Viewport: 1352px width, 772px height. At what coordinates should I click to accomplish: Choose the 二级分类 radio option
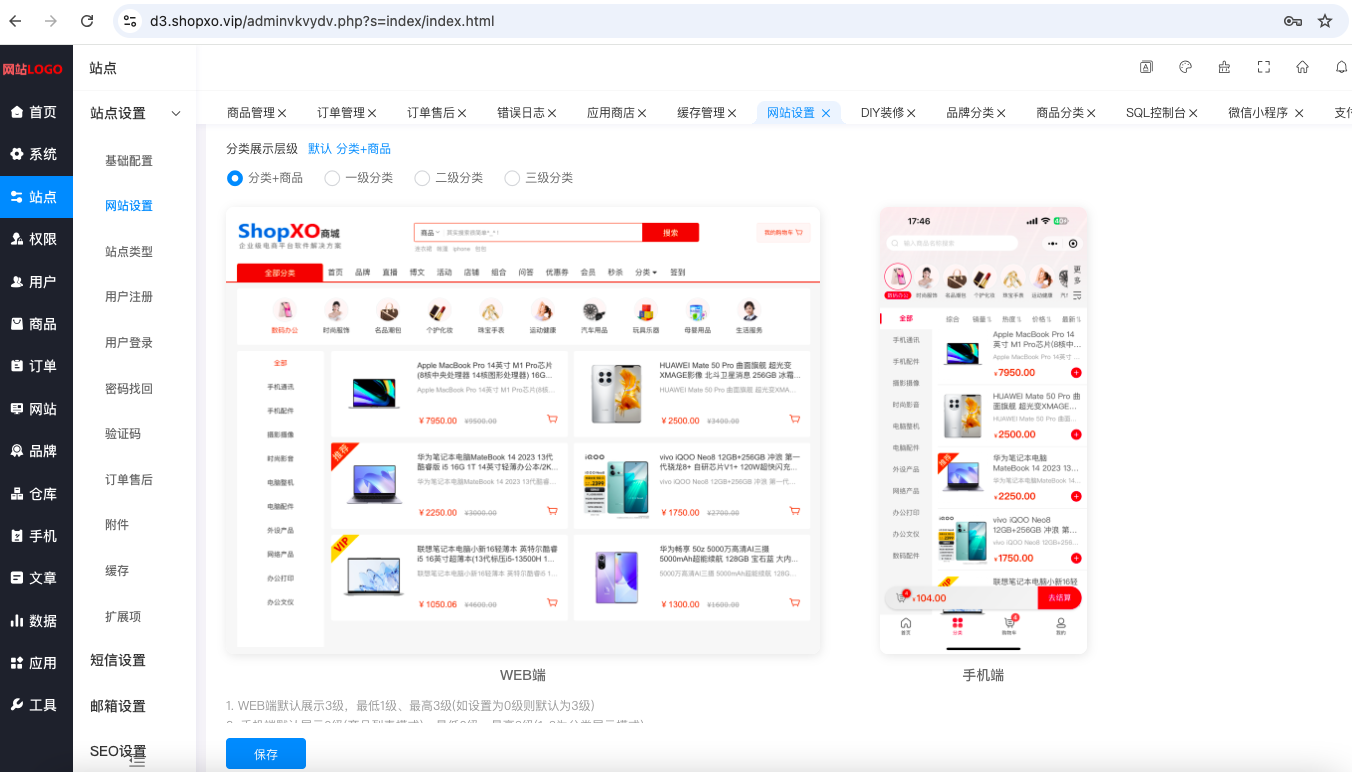click(423, 178)
